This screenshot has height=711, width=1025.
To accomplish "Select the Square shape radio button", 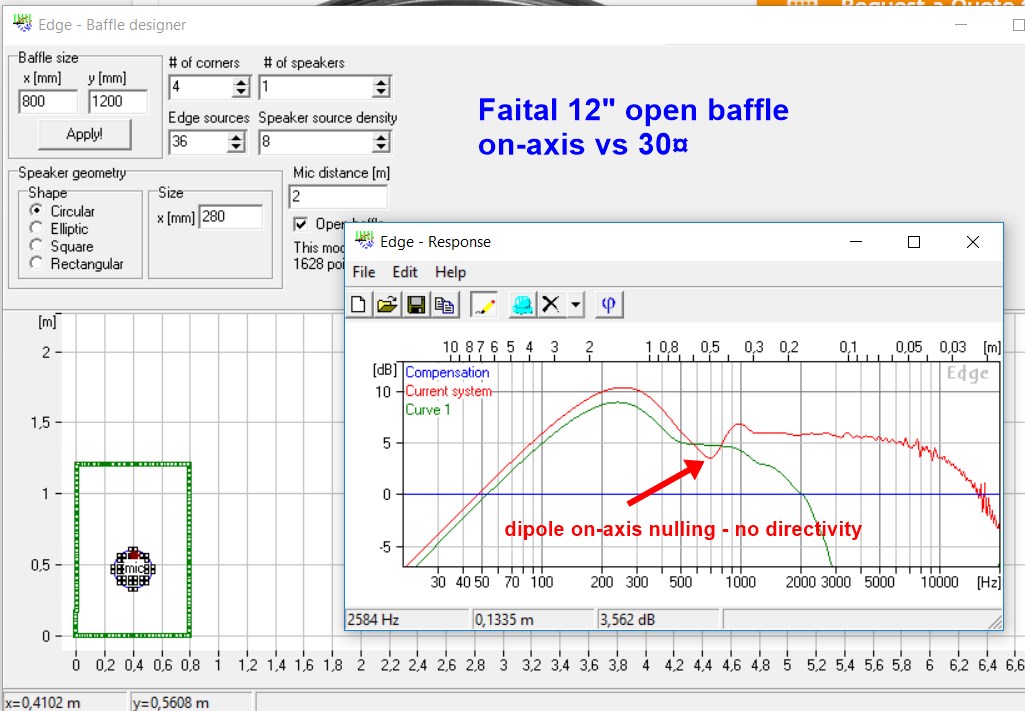I will point(36,246).
